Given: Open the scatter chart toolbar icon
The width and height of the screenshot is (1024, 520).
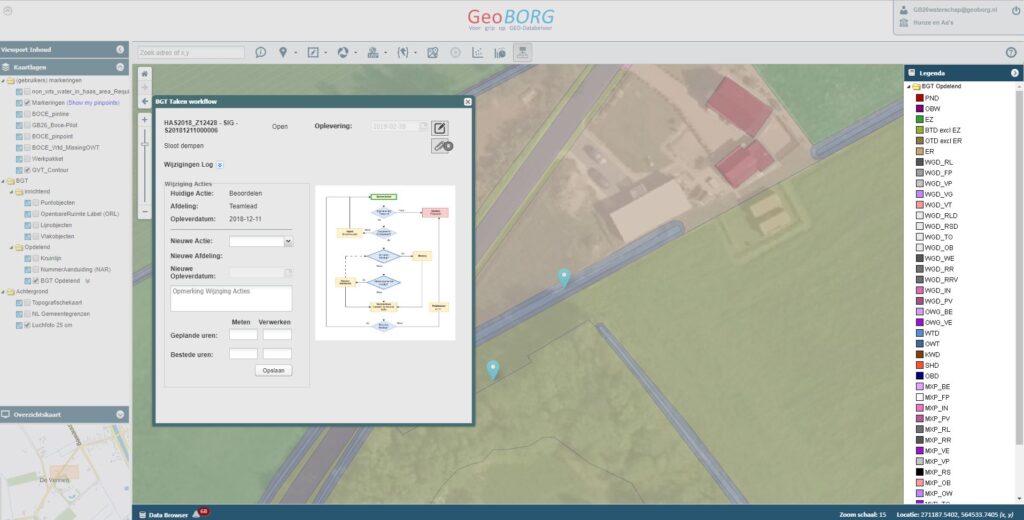Looking at the screenshot, I should tap(477, 53).
